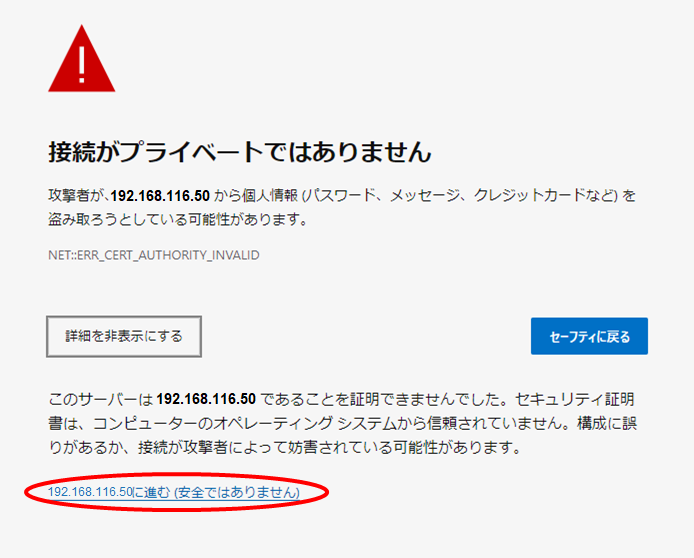
Task: Click the red warning triangle icon
Action: click(x=81, y=58)
